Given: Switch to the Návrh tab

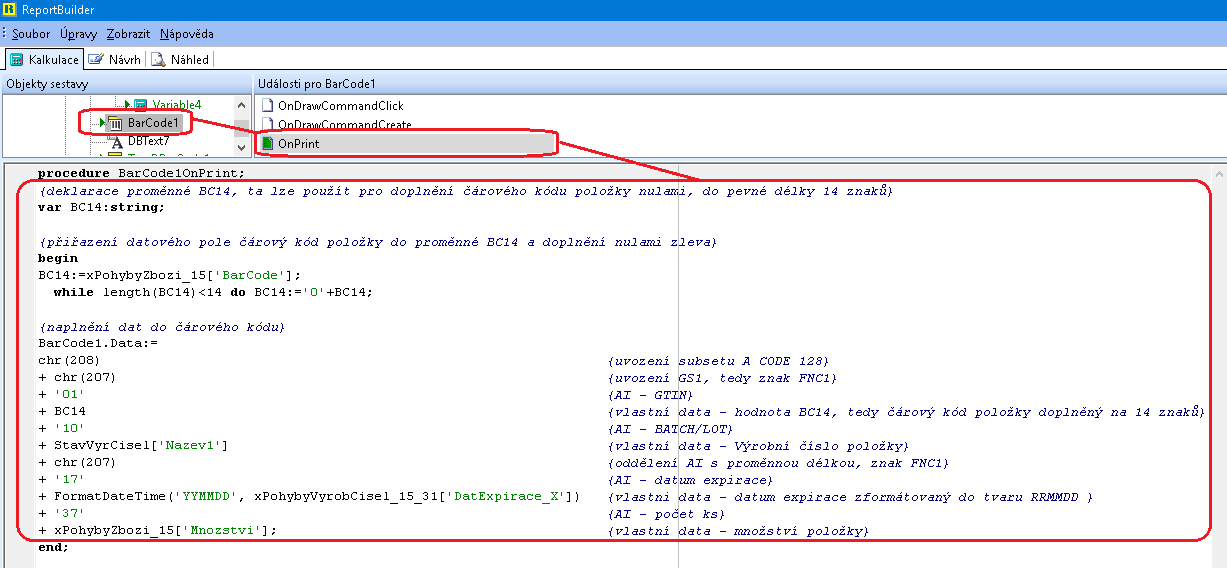Looking at the screenshot, I should (x=124, y=60).
